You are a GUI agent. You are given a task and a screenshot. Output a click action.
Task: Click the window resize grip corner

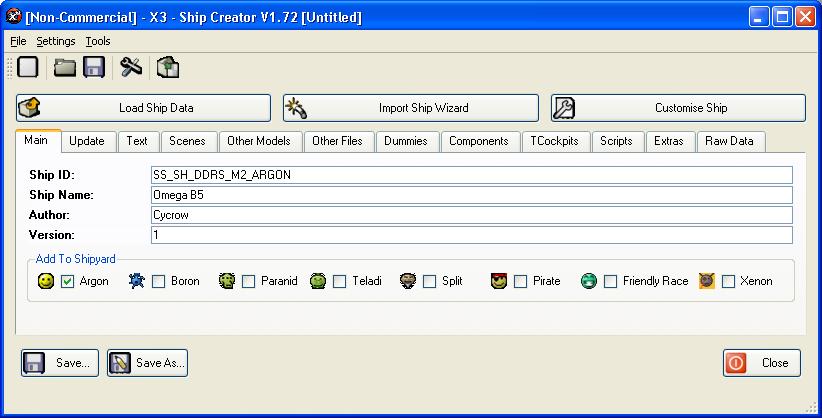pyautogui.click(x=812, y=408)
